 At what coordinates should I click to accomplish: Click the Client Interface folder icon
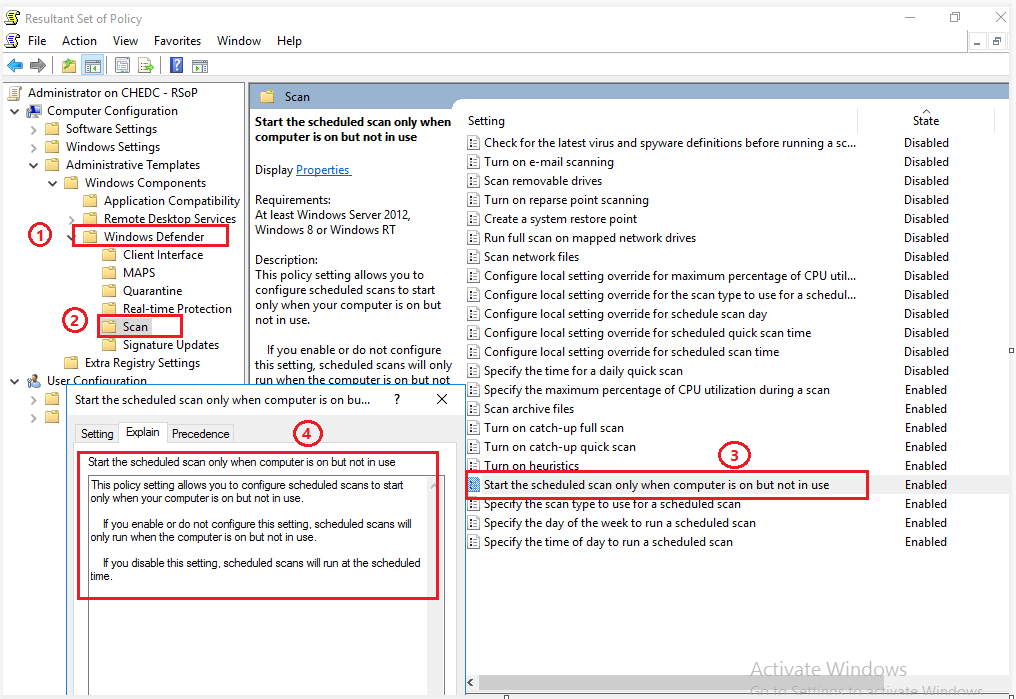click(110, 254)
